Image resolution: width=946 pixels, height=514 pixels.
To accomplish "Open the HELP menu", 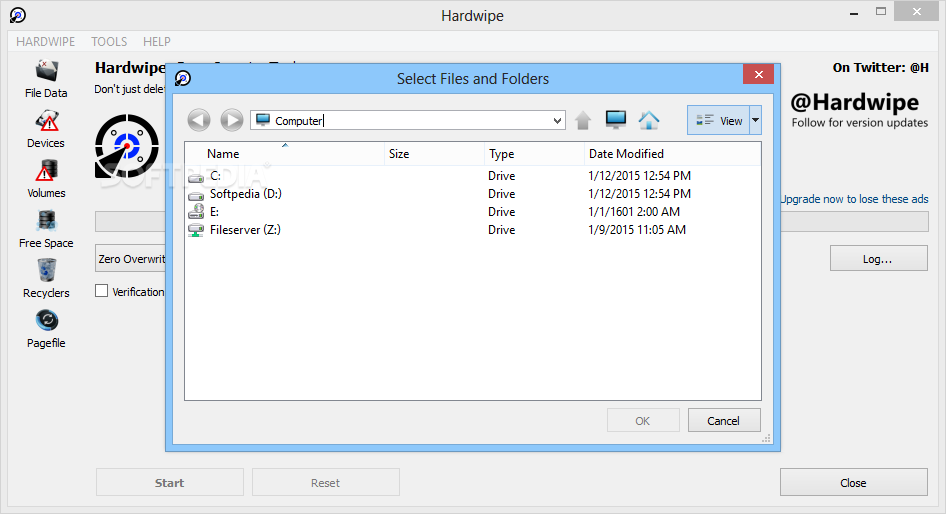I will pos(157,42).
